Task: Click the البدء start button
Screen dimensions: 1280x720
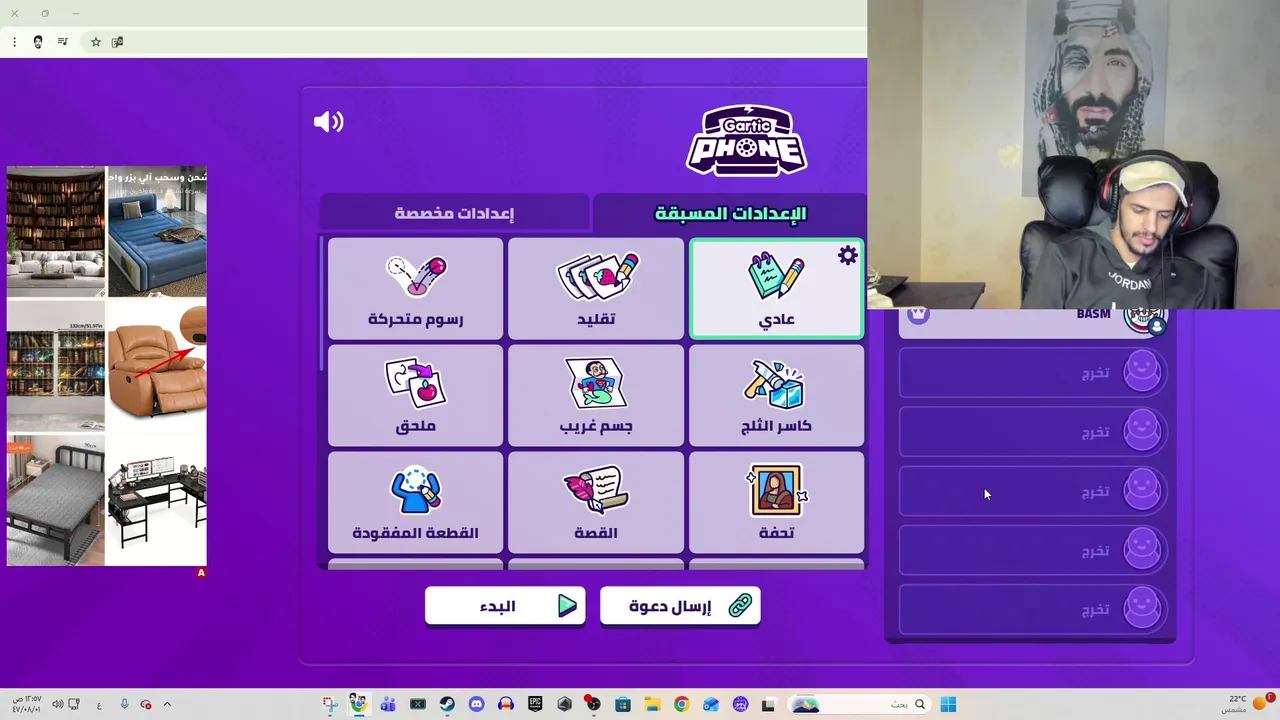Action: click(x=505, y=605)
